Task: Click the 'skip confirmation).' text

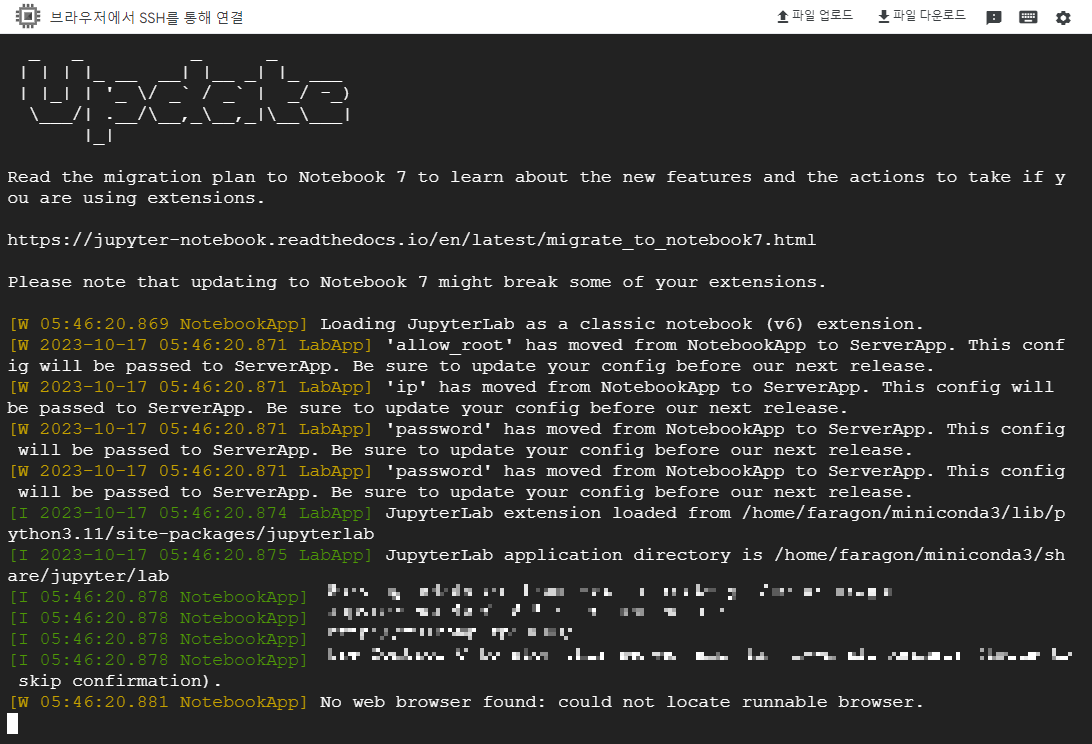Action: (x=120, y=681)
